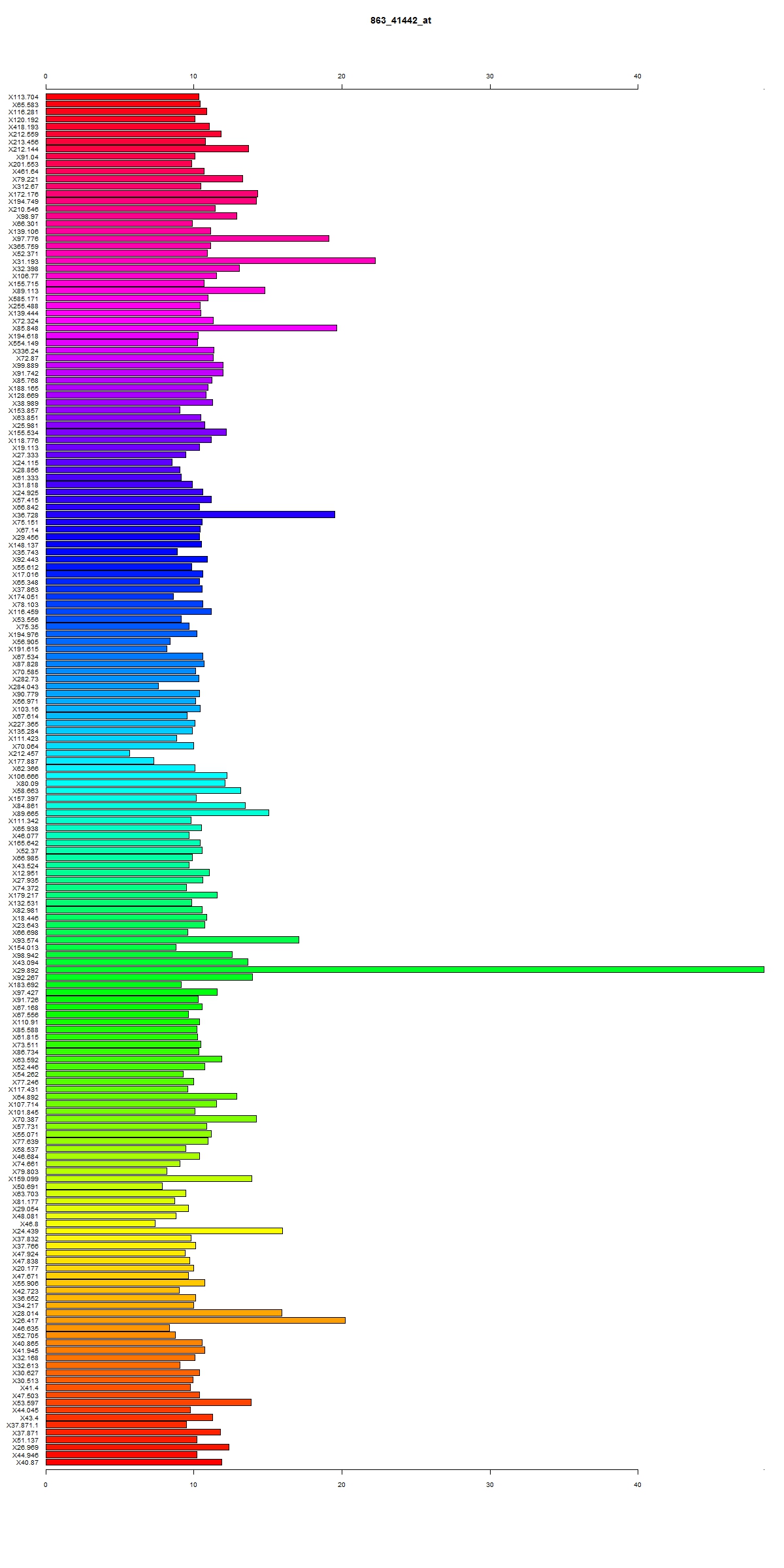Click the X165.642 label

tap(23, 843)
